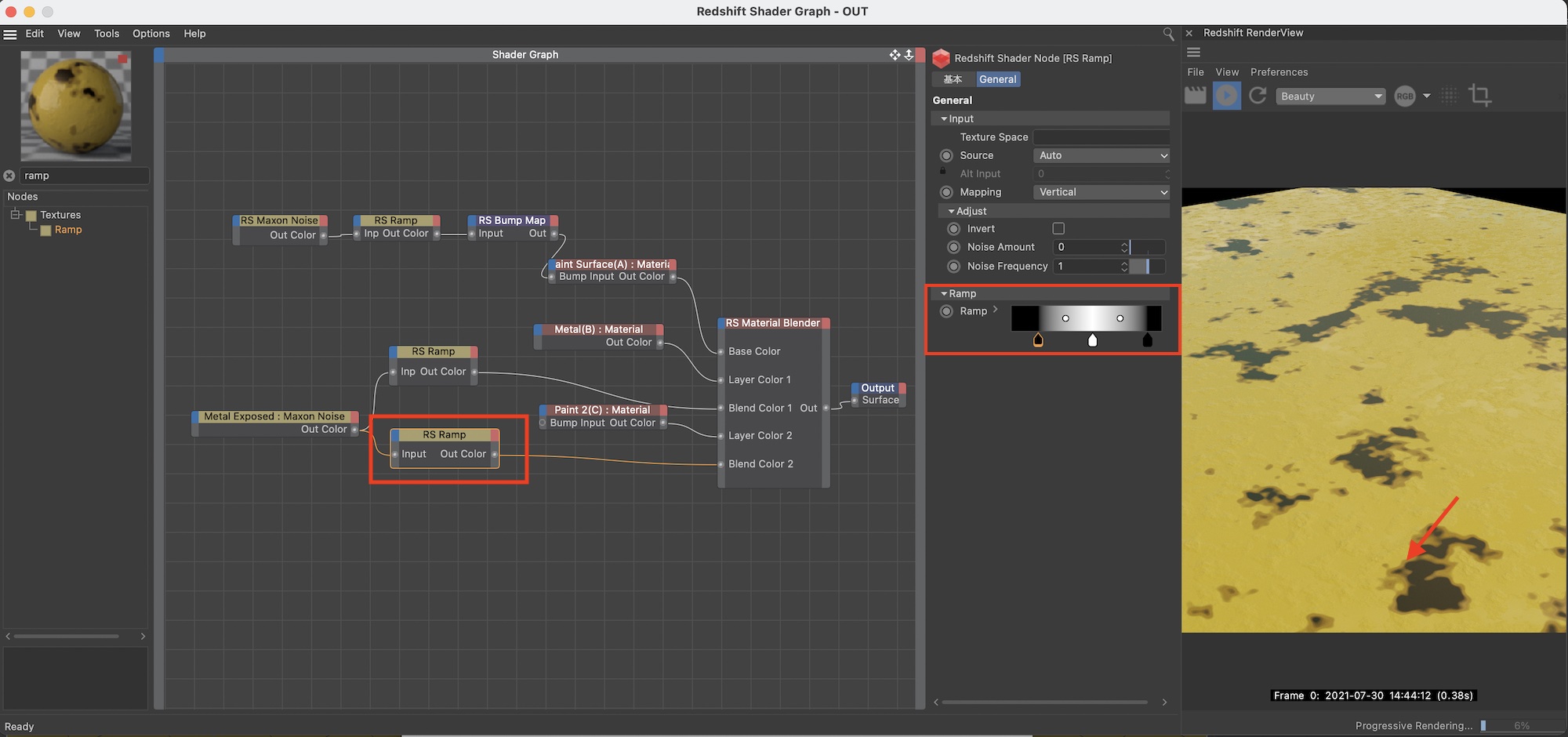Open the Tools menu
This screenshot has height=737, width=1568.
coord(107,34)
